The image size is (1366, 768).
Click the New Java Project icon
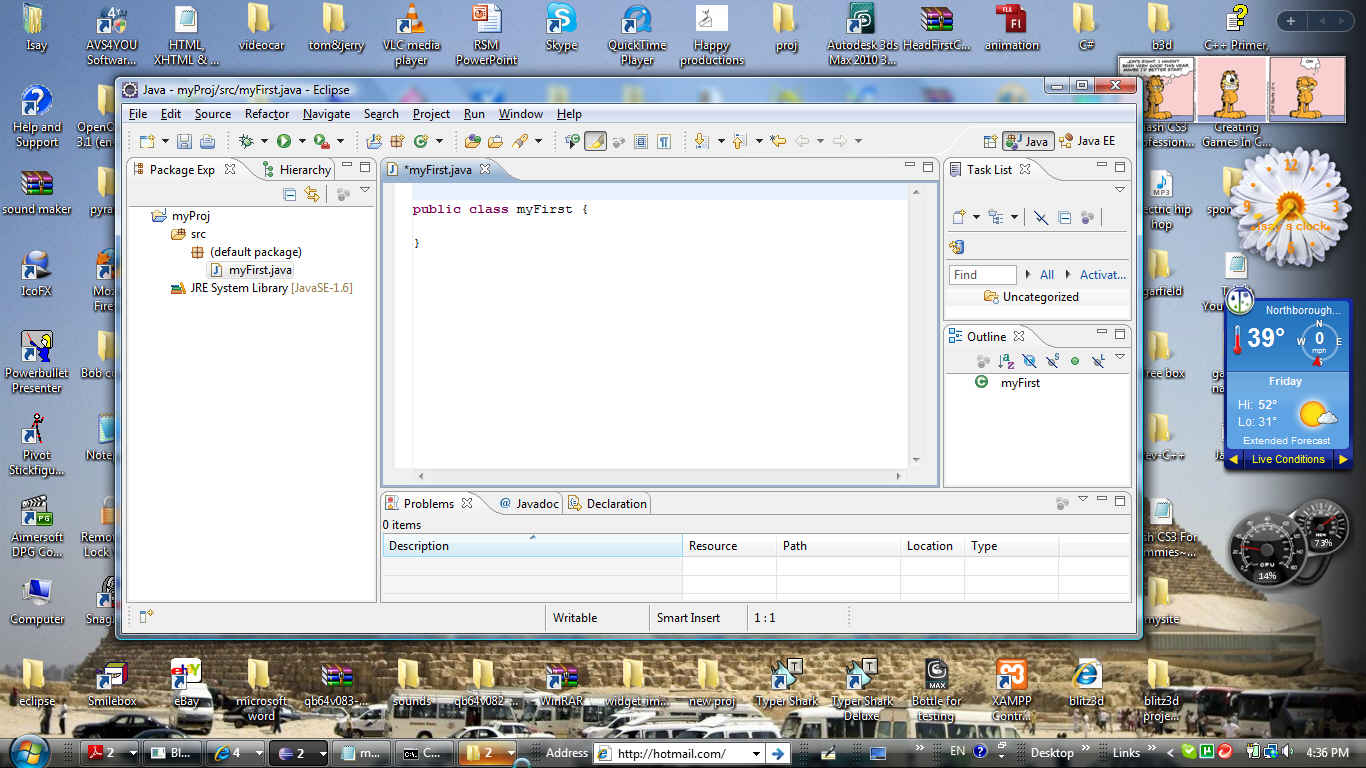(x=375, y=141)
